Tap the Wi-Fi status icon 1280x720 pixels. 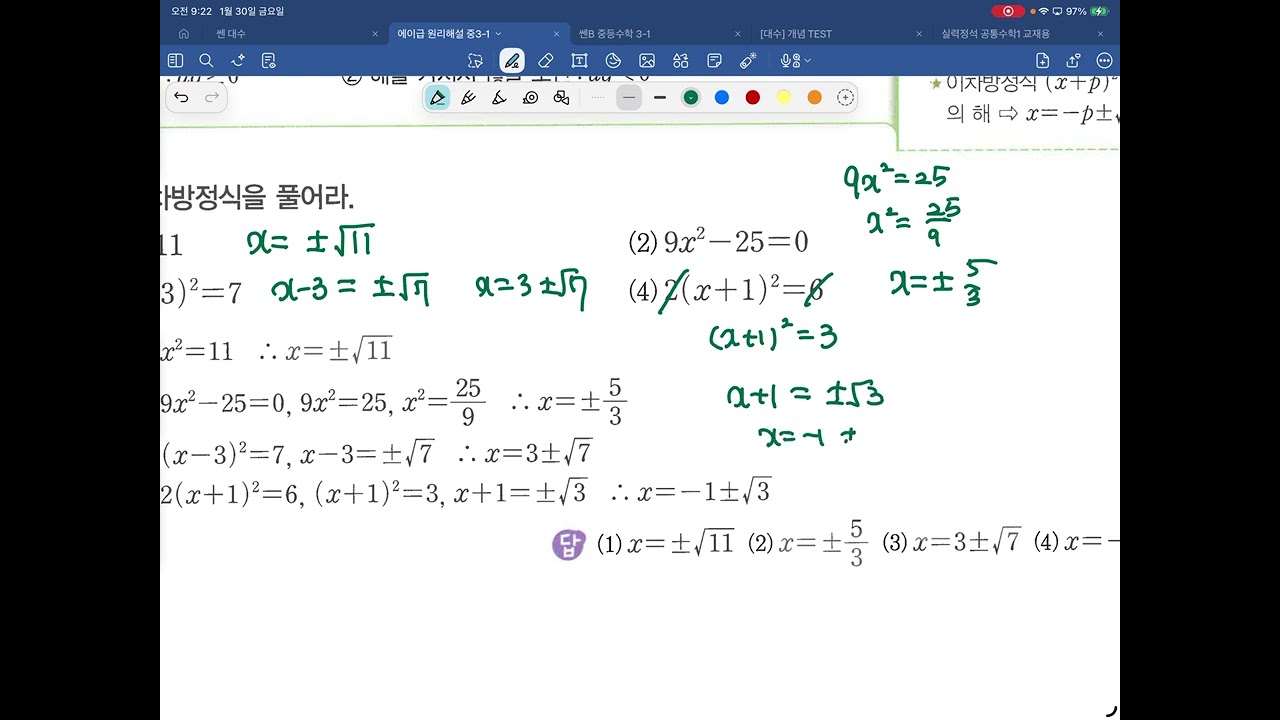pyautogui.click(x=1043, y=11)
